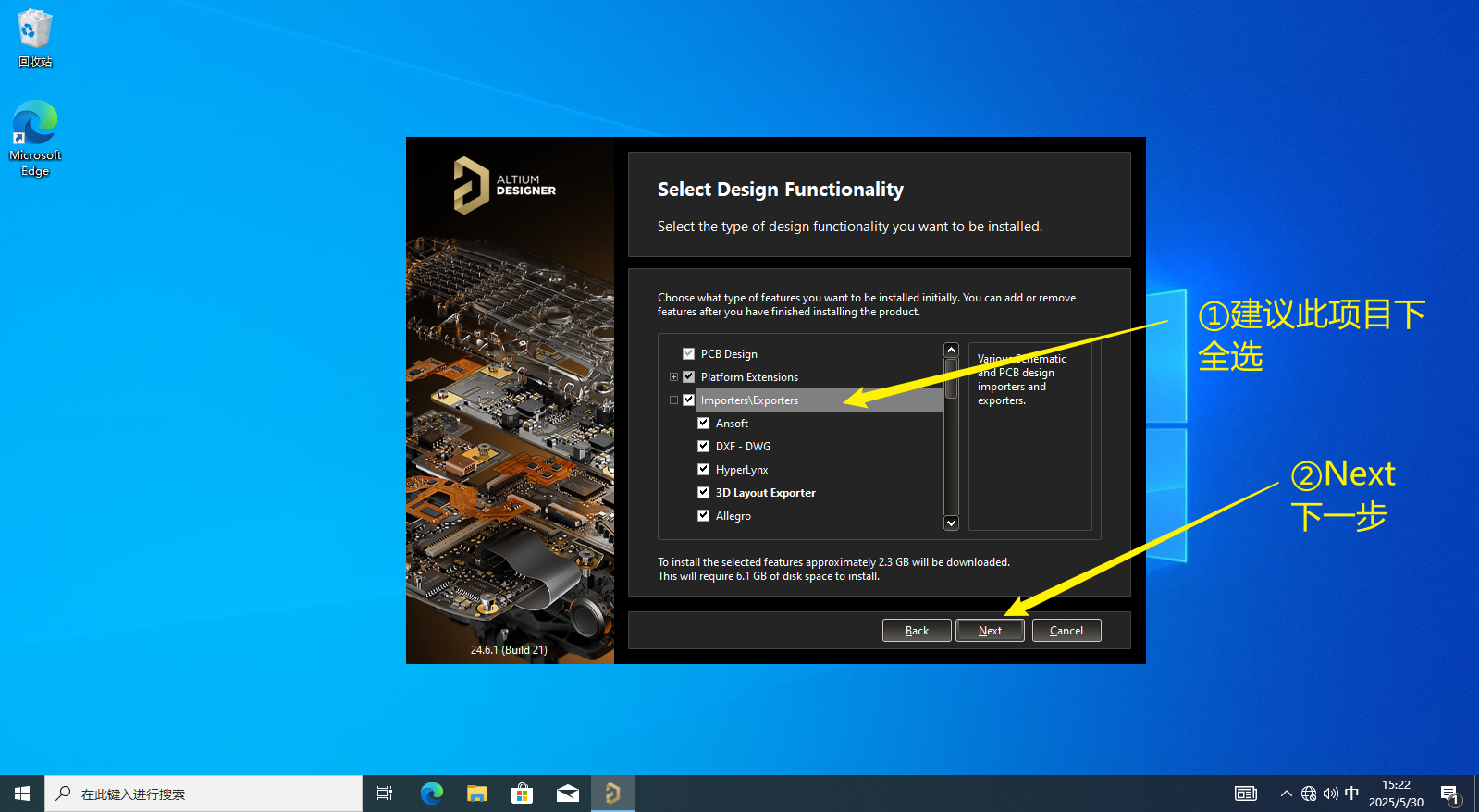Click the feature list scrollbar thumb
The width and height of the screenshot is (1479, 812).
pyautogui.click(x=951, y=377)
